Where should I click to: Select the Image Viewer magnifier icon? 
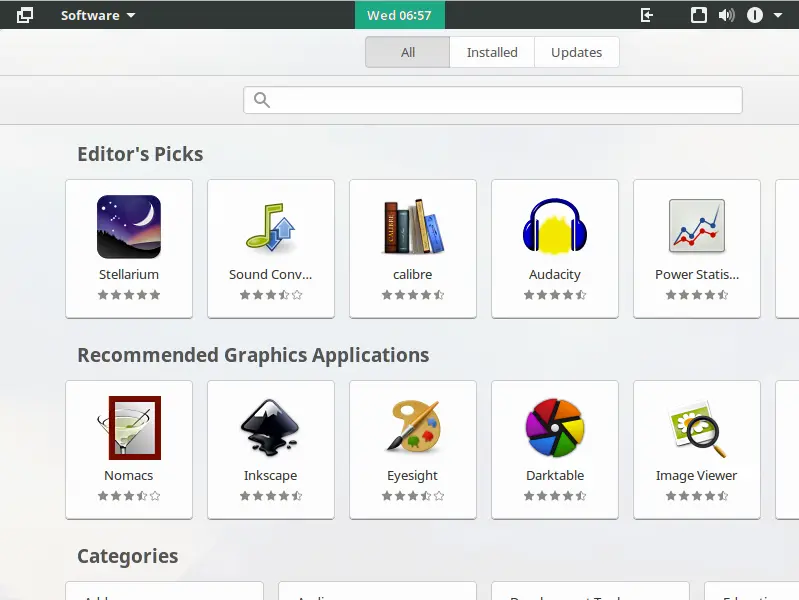696,428
